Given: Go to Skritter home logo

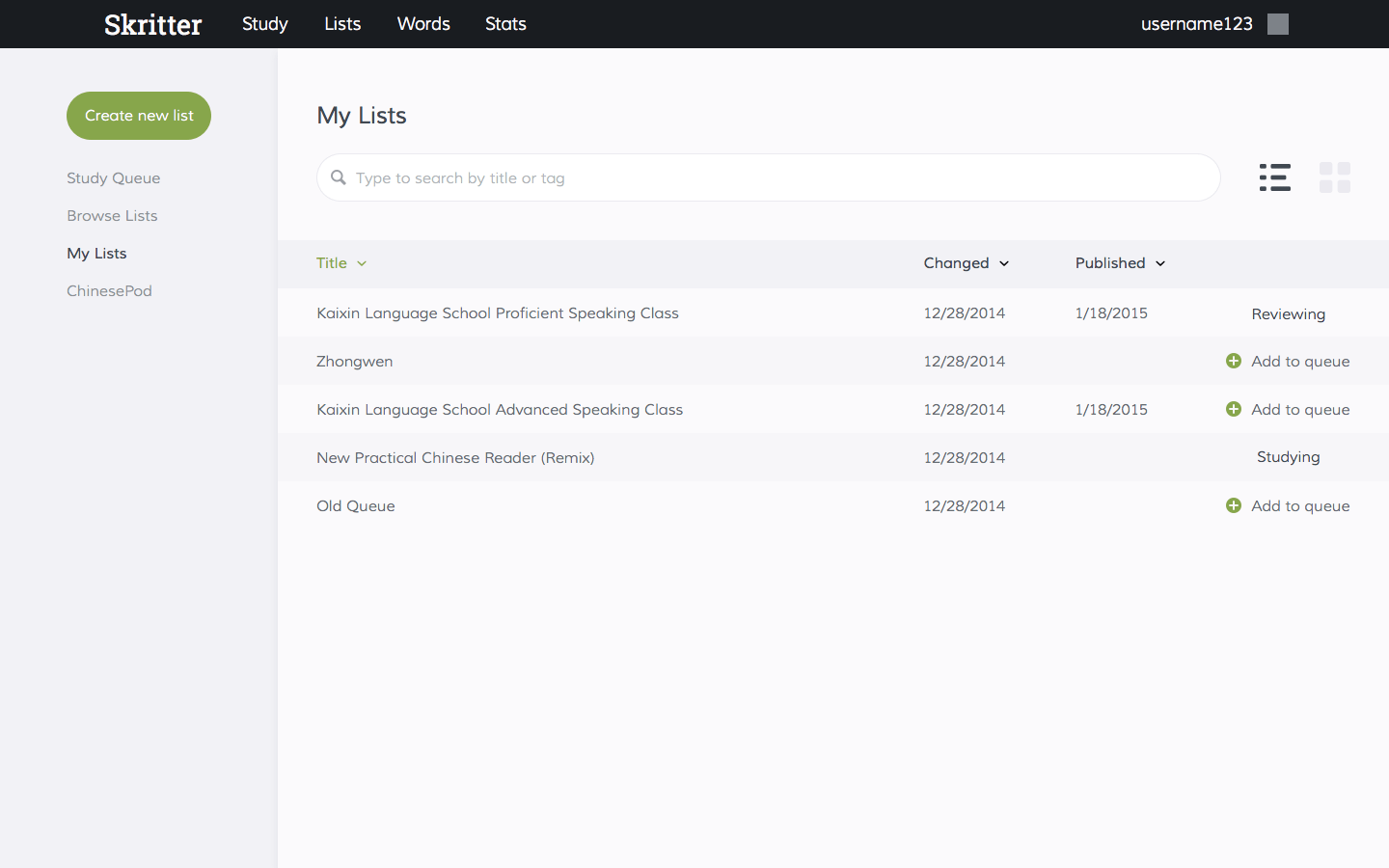Looking at the screenshot, I should 153,24.
